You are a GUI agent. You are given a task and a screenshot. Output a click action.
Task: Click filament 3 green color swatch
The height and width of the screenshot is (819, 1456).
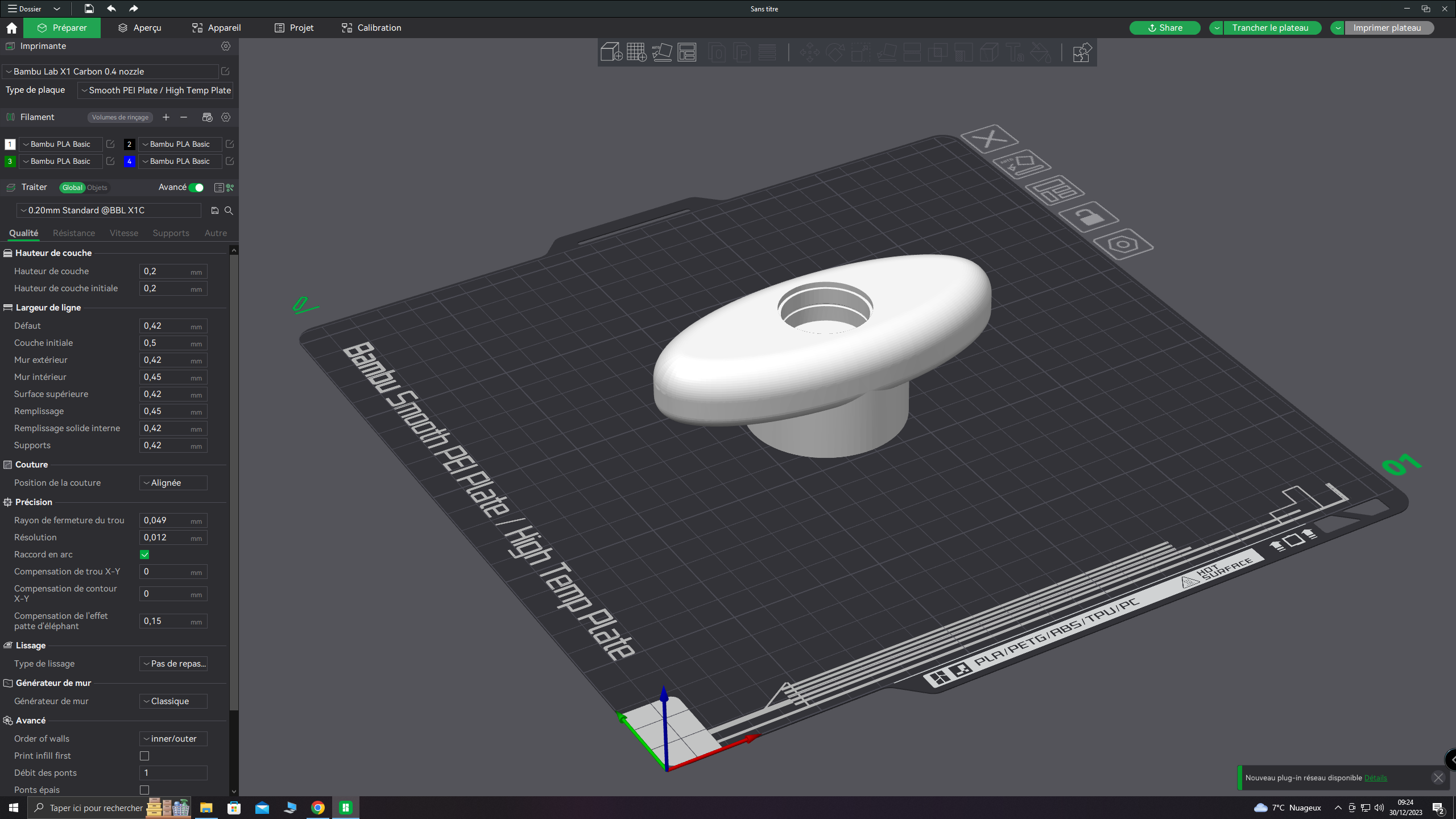tap(10, 162)
